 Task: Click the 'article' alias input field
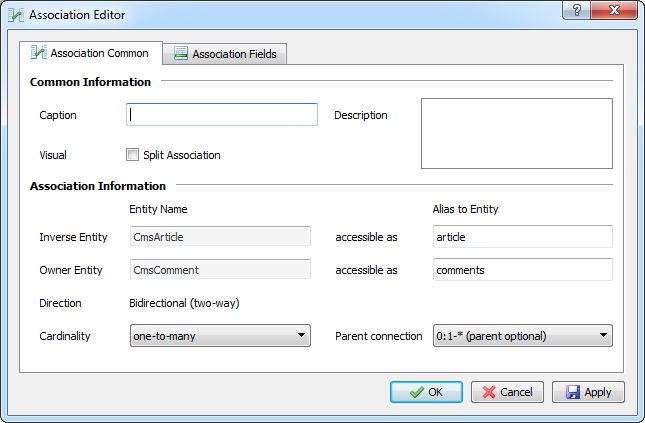pos(522,237)
